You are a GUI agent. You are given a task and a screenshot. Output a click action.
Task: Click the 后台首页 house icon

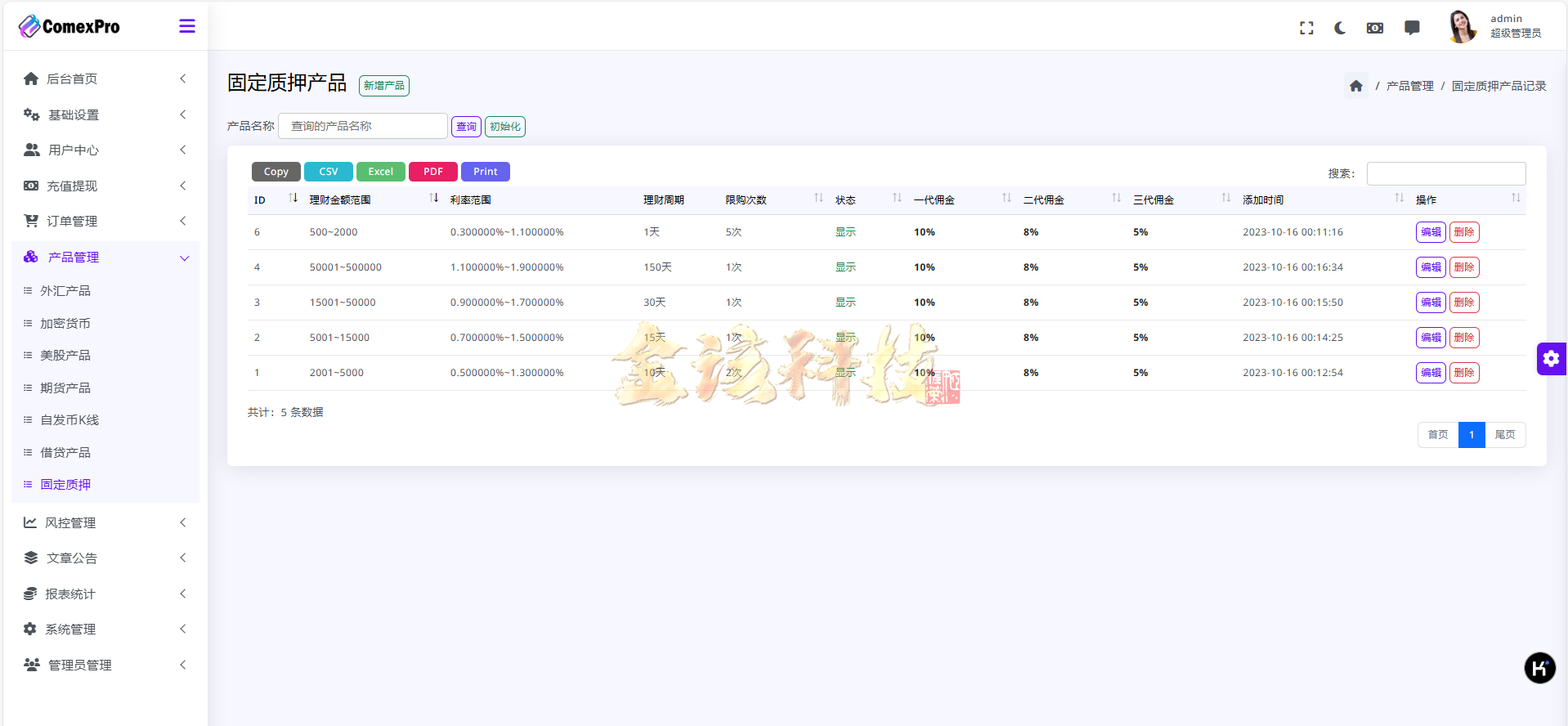[31, 78]
